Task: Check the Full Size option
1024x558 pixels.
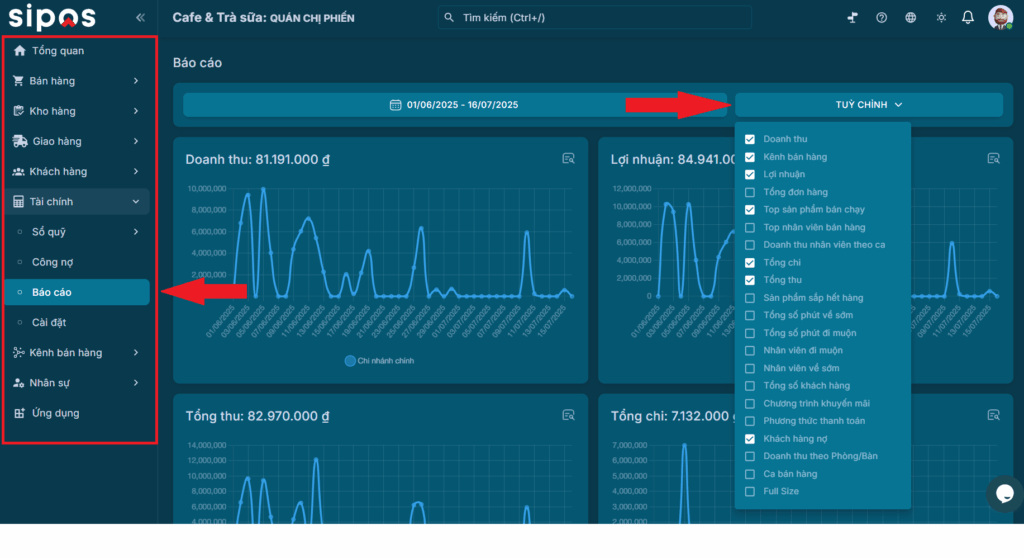Action: pos(750,491)
